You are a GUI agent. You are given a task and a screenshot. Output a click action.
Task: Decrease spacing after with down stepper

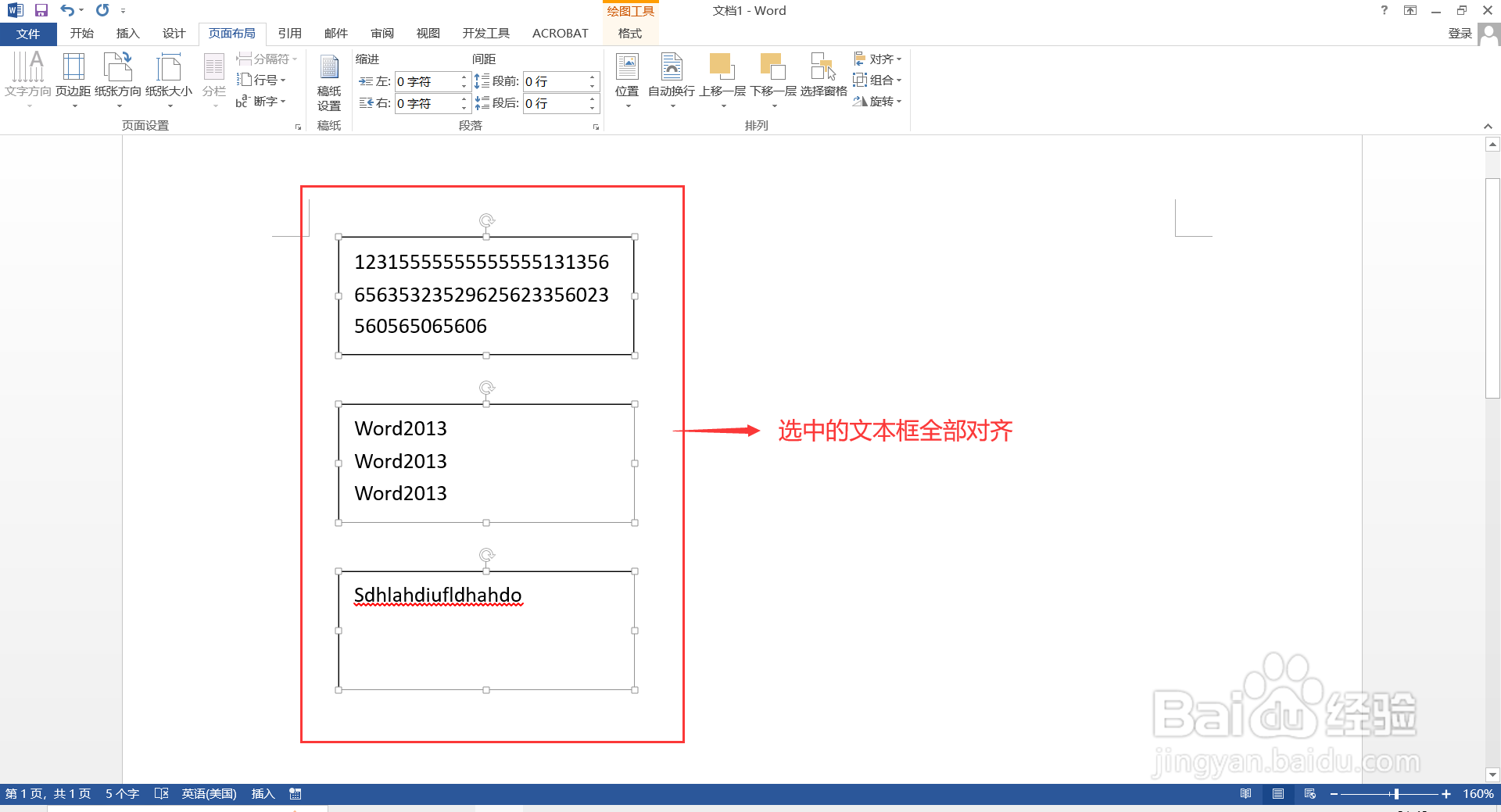coord(593,108)
